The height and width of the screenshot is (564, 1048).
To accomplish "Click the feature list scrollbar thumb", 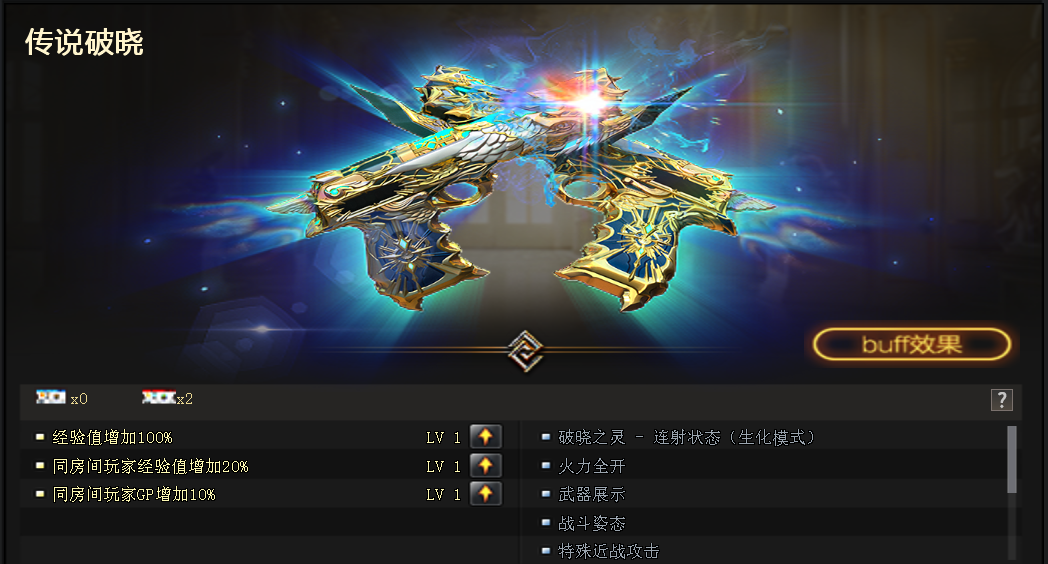I will [x=1012, y=460].
